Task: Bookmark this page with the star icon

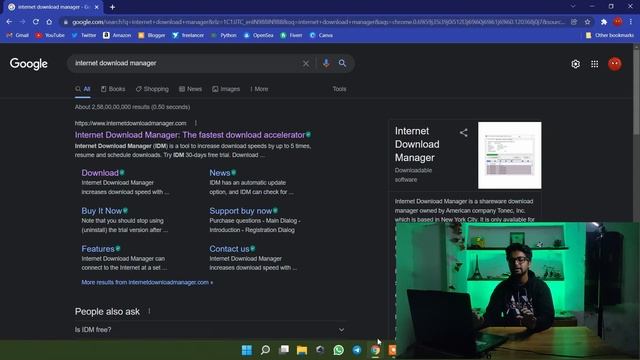Action: pos(587,22)
